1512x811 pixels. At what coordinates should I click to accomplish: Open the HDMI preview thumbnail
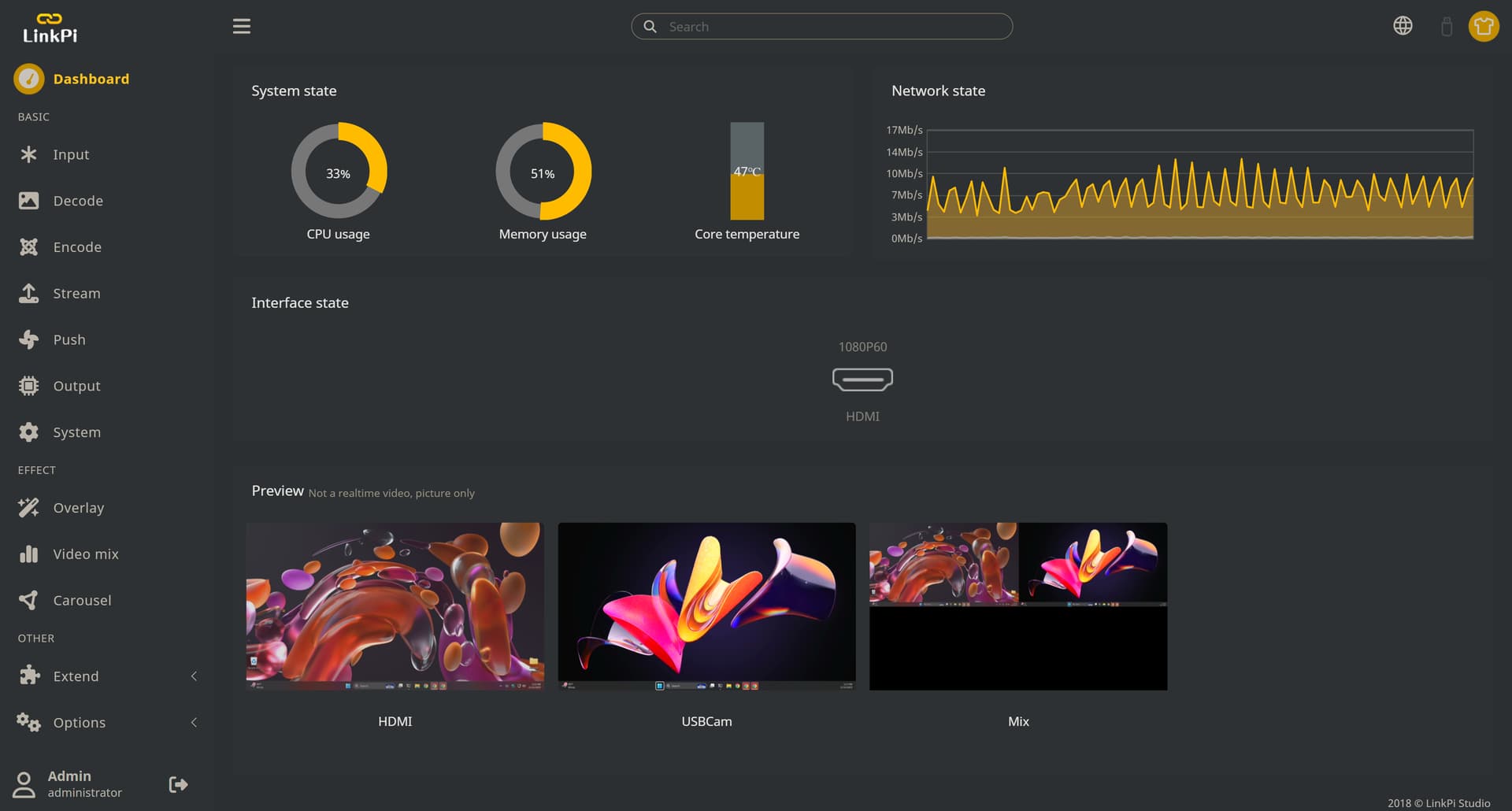395,606
